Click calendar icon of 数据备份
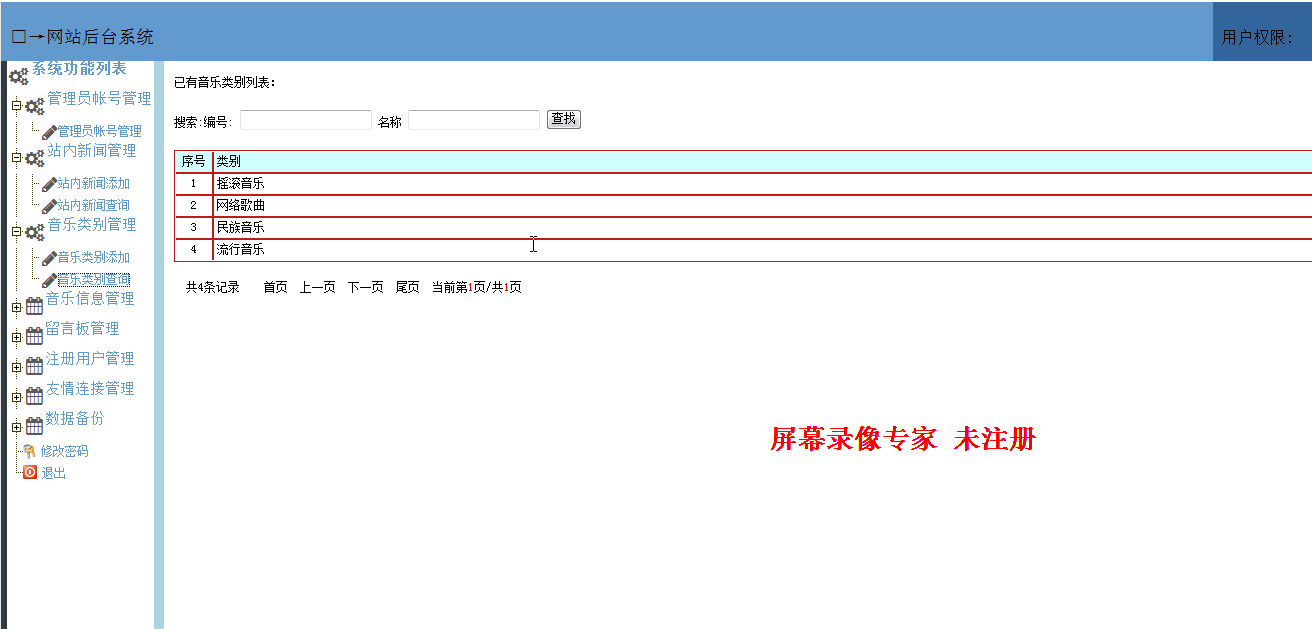Image resolution: width=1312 pixels, height=629 pixels. pyautogui.click(x=34, y=426)
